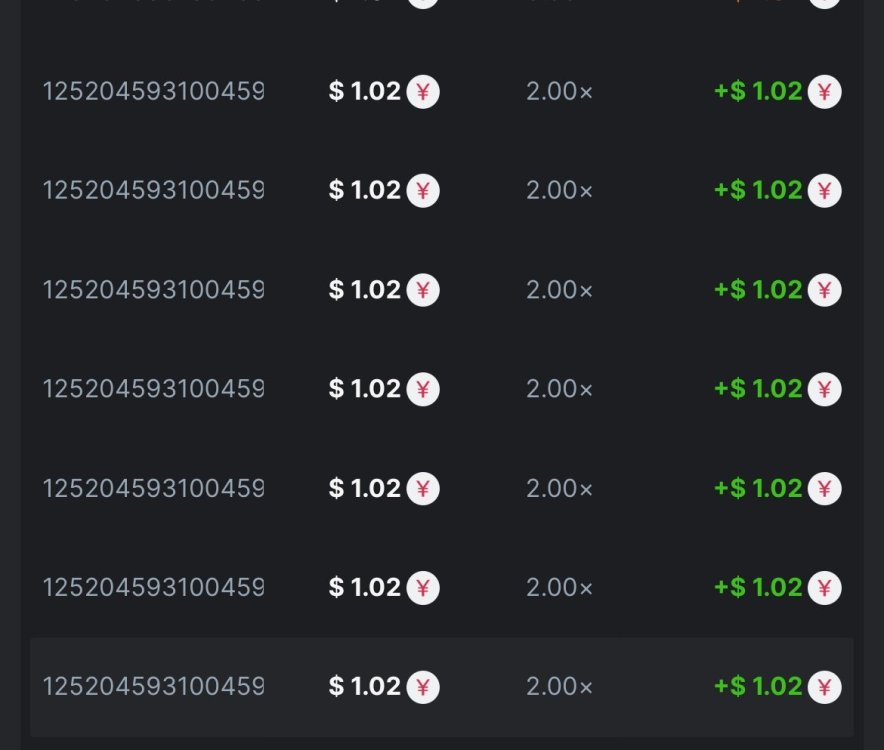Click profit yen icon in sixth full row
884x750 pixels.
point(825,587)
